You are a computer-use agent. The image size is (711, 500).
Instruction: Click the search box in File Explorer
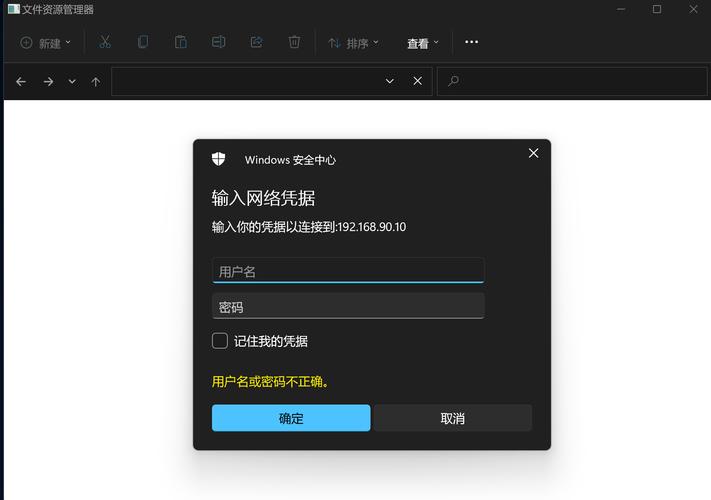click(572, 82)
